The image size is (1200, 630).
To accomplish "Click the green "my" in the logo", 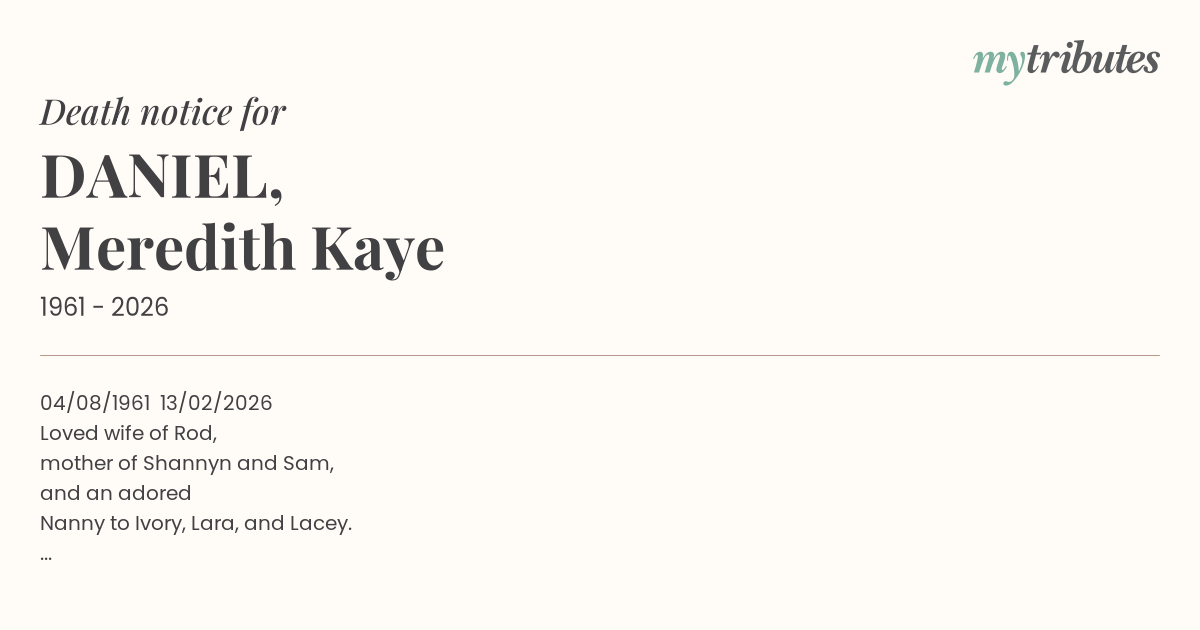I will coord(998,62).
